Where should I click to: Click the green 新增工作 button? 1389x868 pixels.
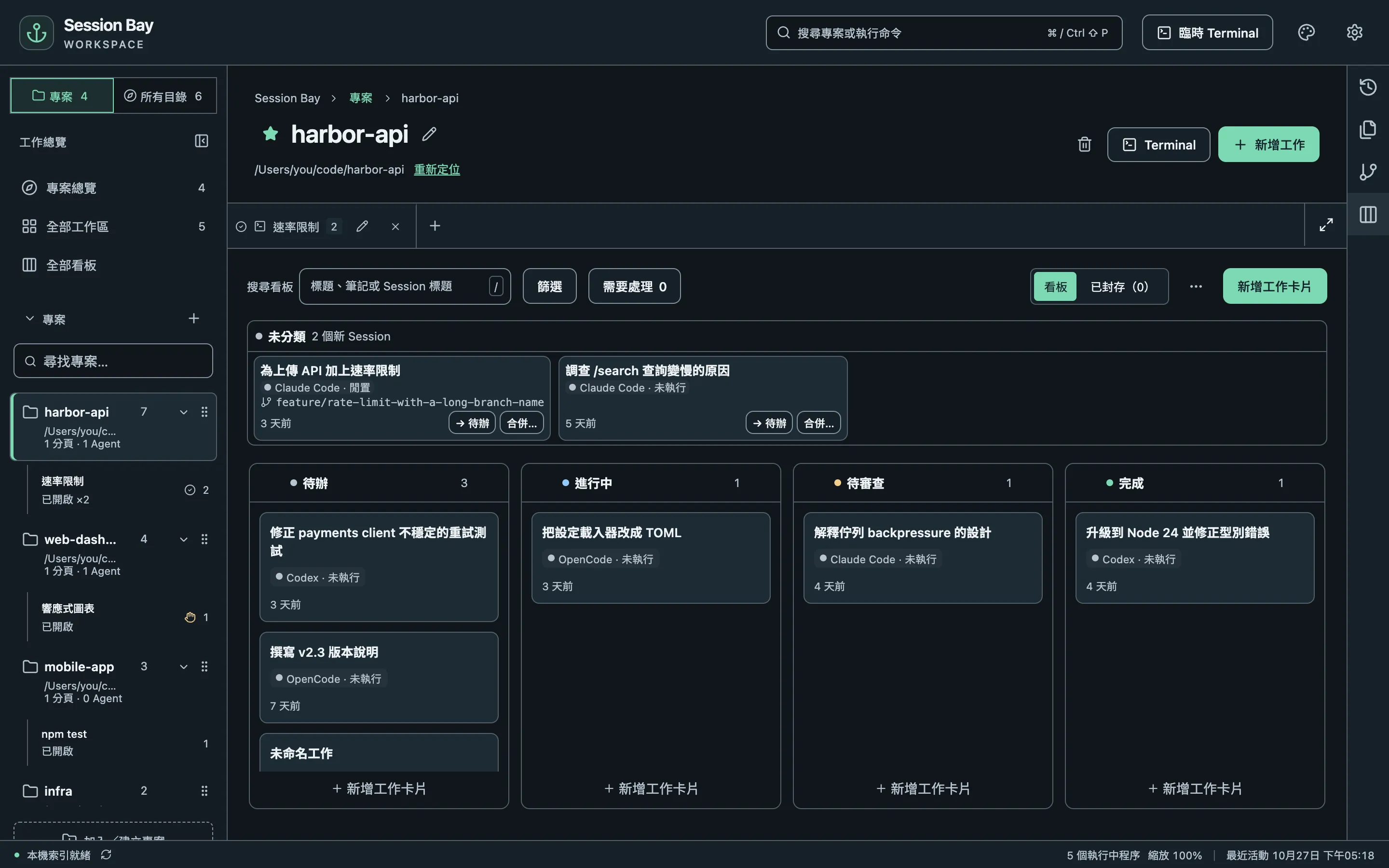1268,145
